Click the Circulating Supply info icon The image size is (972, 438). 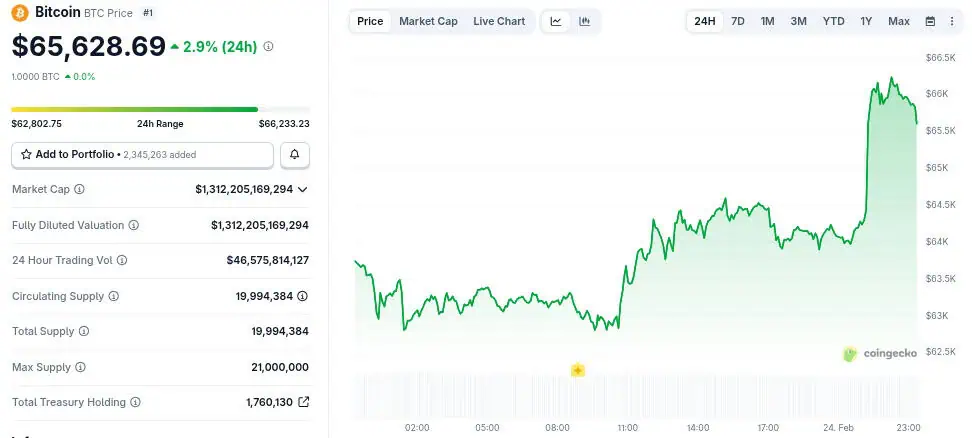tap(114, 296)
